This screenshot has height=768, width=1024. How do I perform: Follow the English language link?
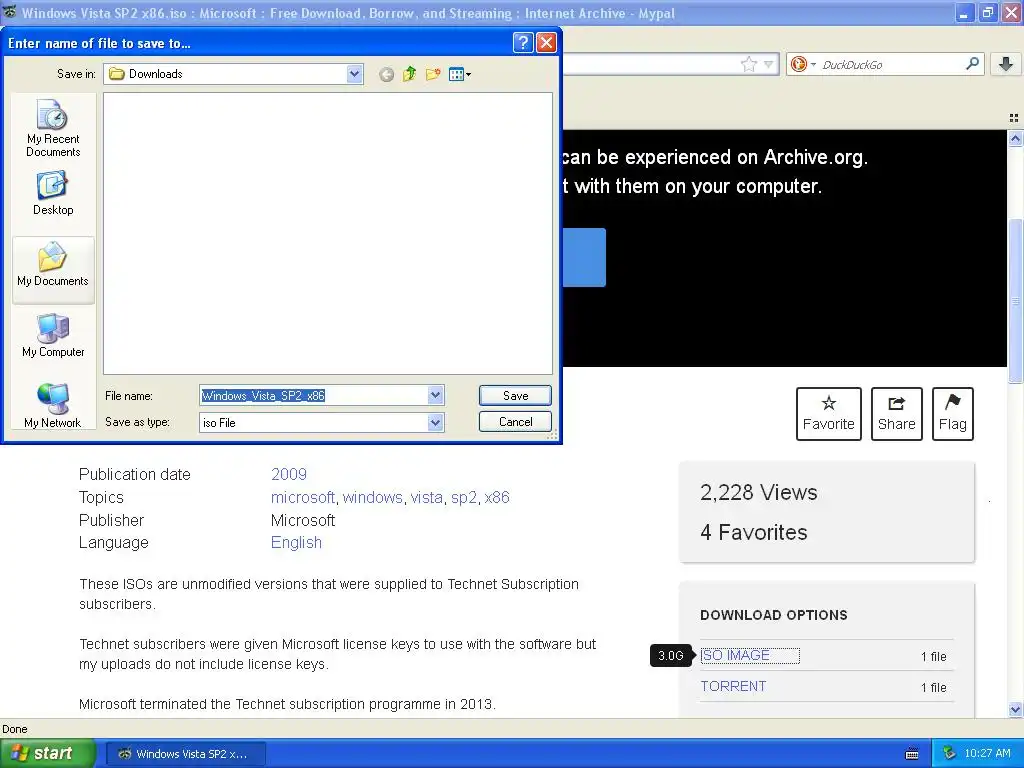[296, 542]
